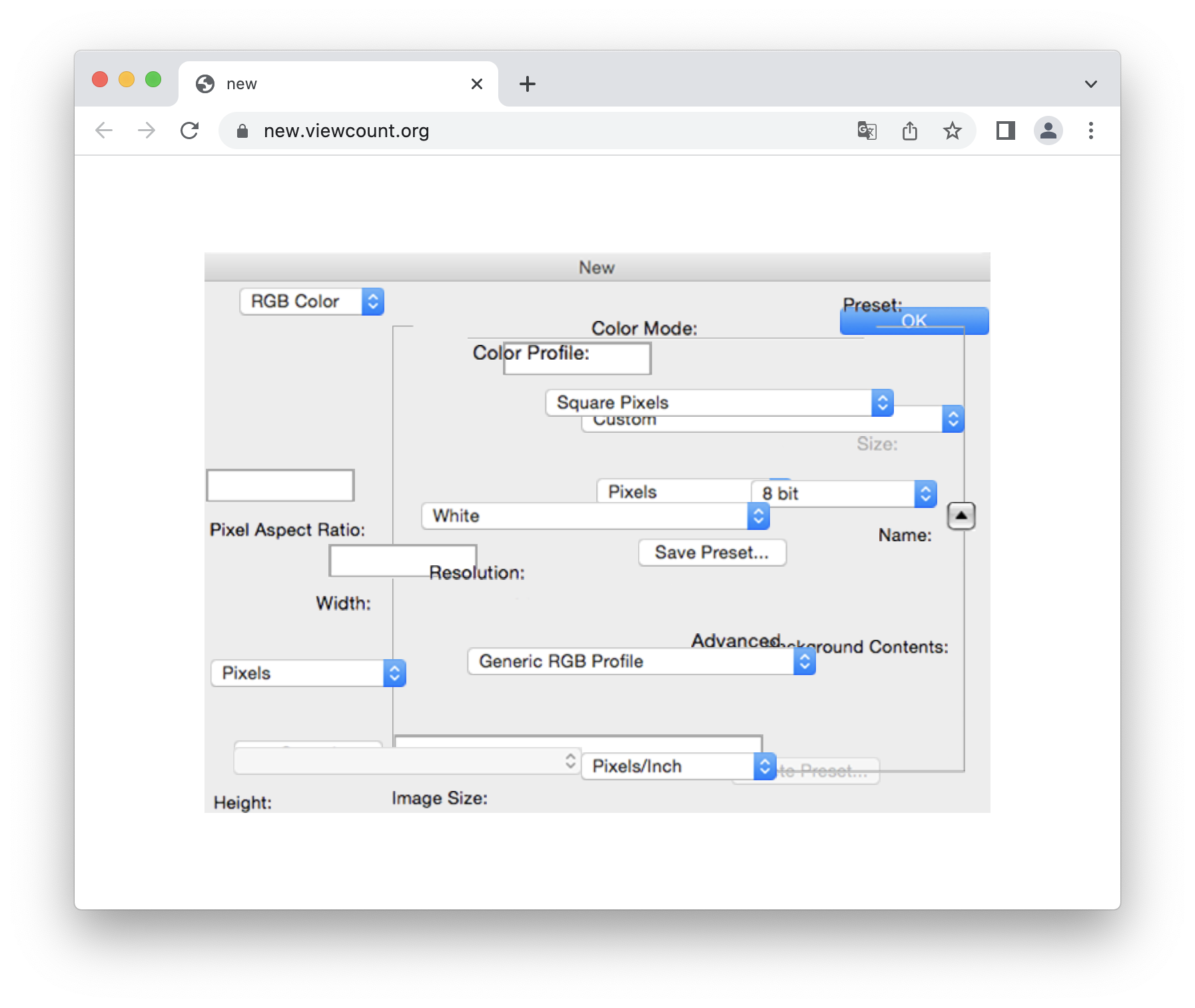The width and height of the screenshot is (1195, 1008).
Task: Open a new tab with the plus button
Action: [528, 84]
